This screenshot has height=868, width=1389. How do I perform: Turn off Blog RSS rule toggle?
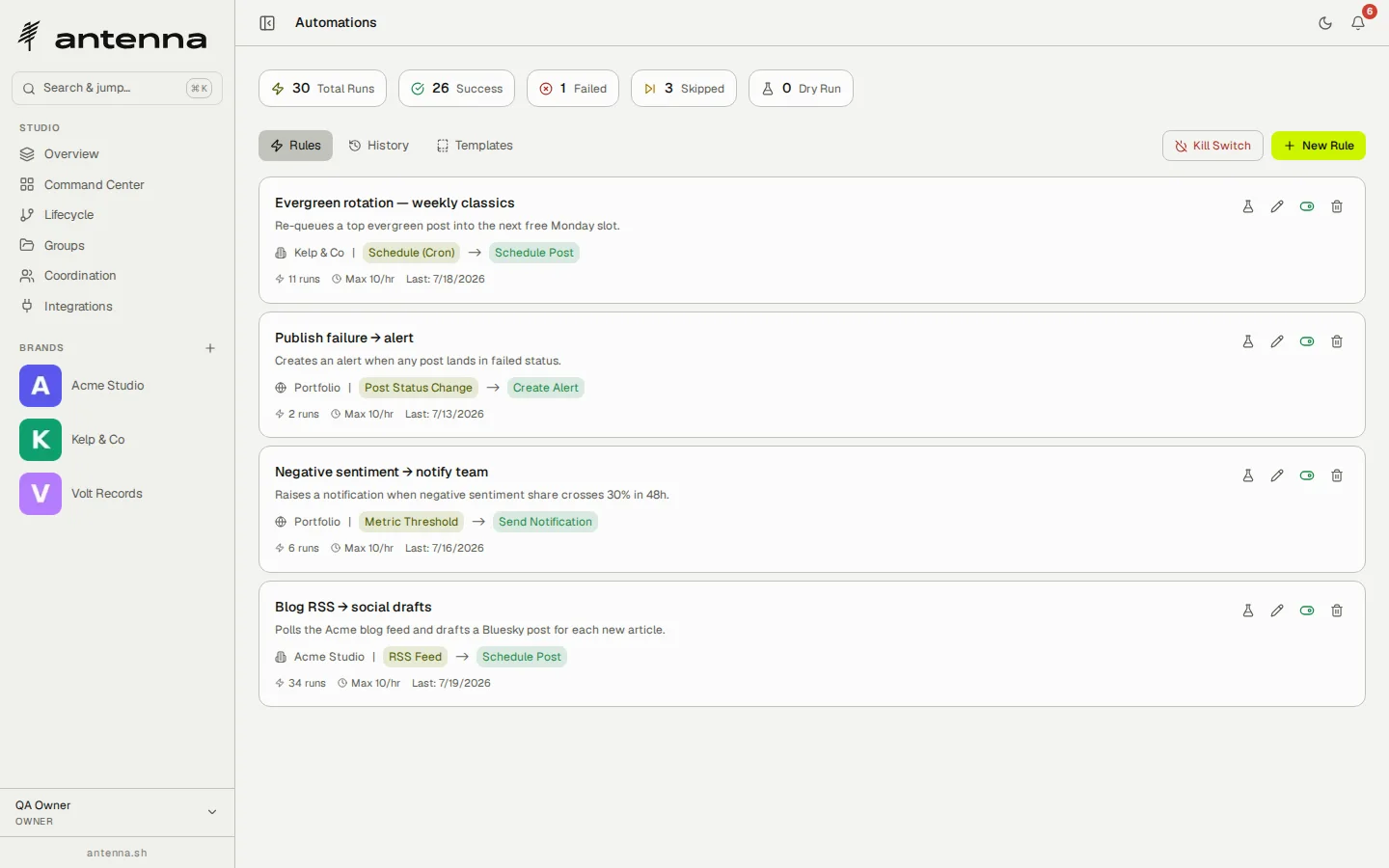point(1307,610)
